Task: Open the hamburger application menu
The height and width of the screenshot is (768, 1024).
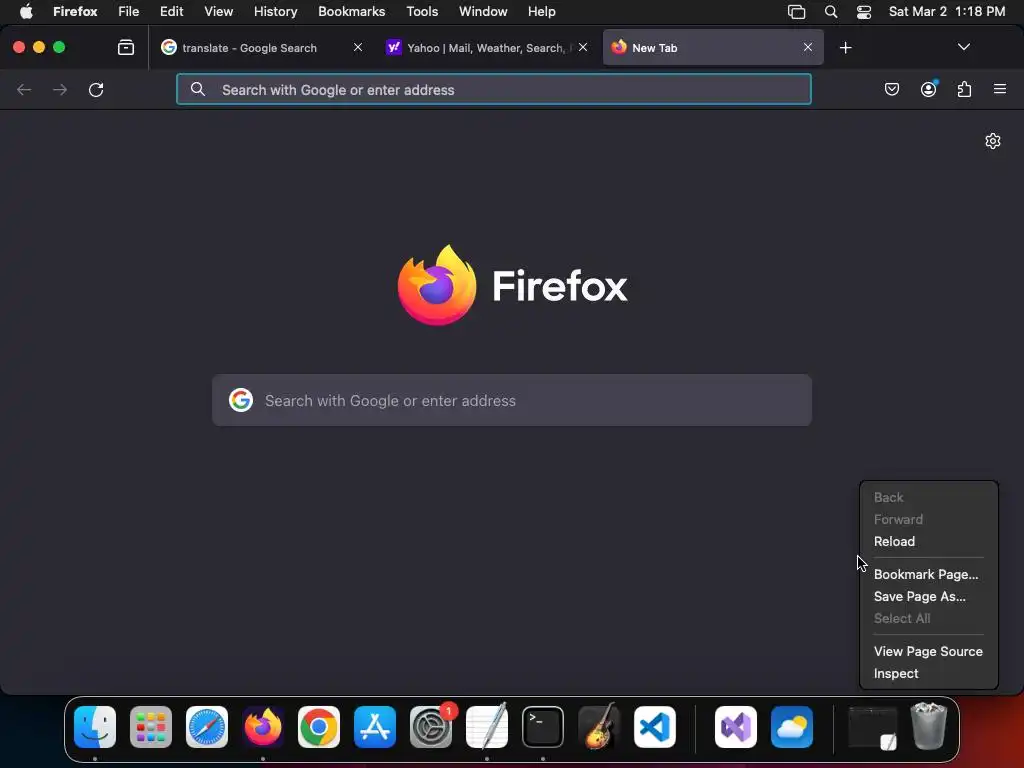Action: [1000, 89]
